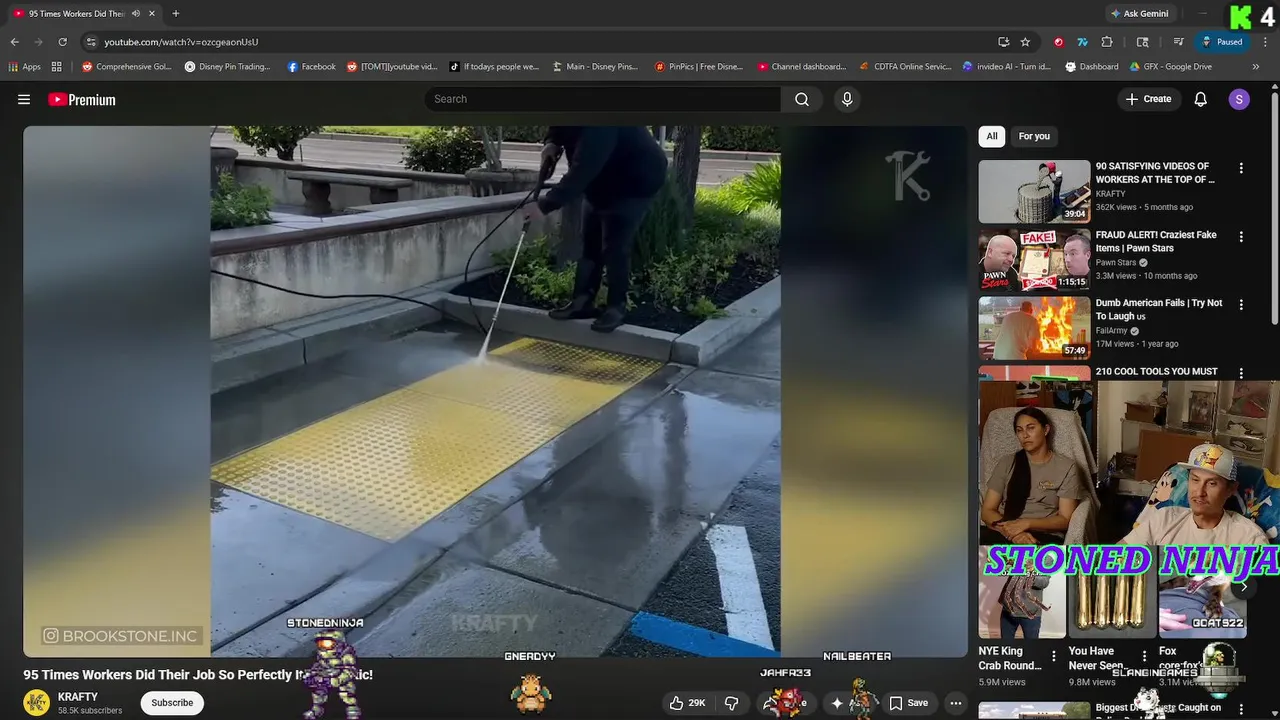This screenshot has height=720, width=1280.
Task: Open options for NYE King Crab short
Action: 1053,657
